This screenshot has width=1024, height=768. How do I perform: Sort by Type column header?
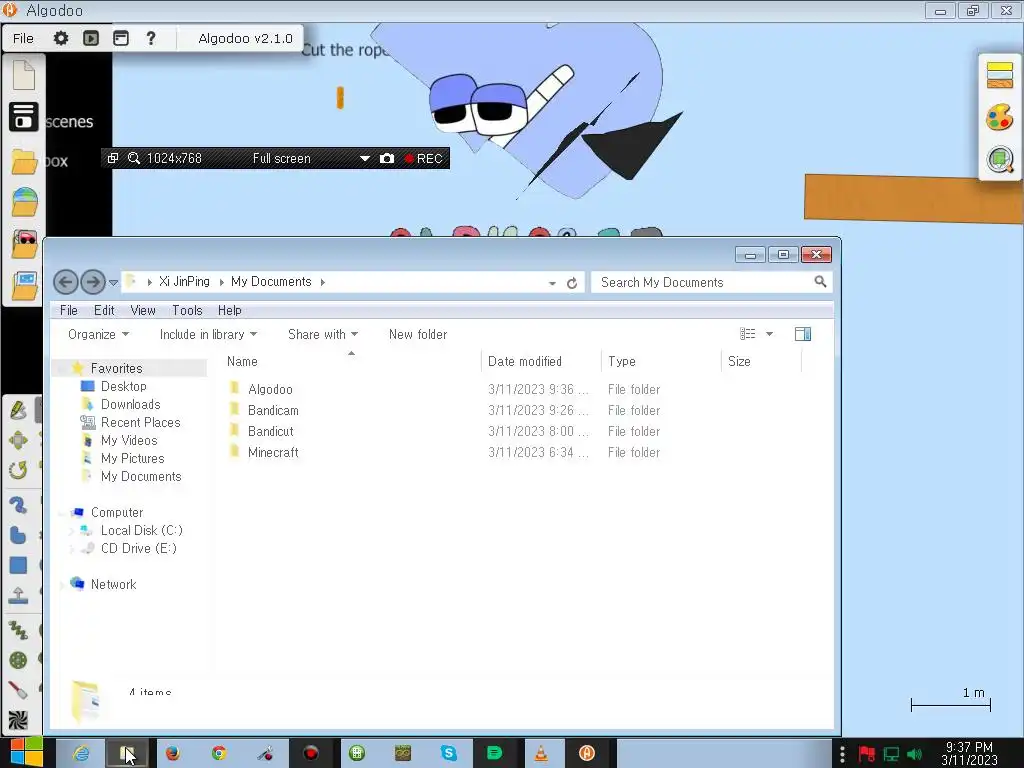coord(661,361)
